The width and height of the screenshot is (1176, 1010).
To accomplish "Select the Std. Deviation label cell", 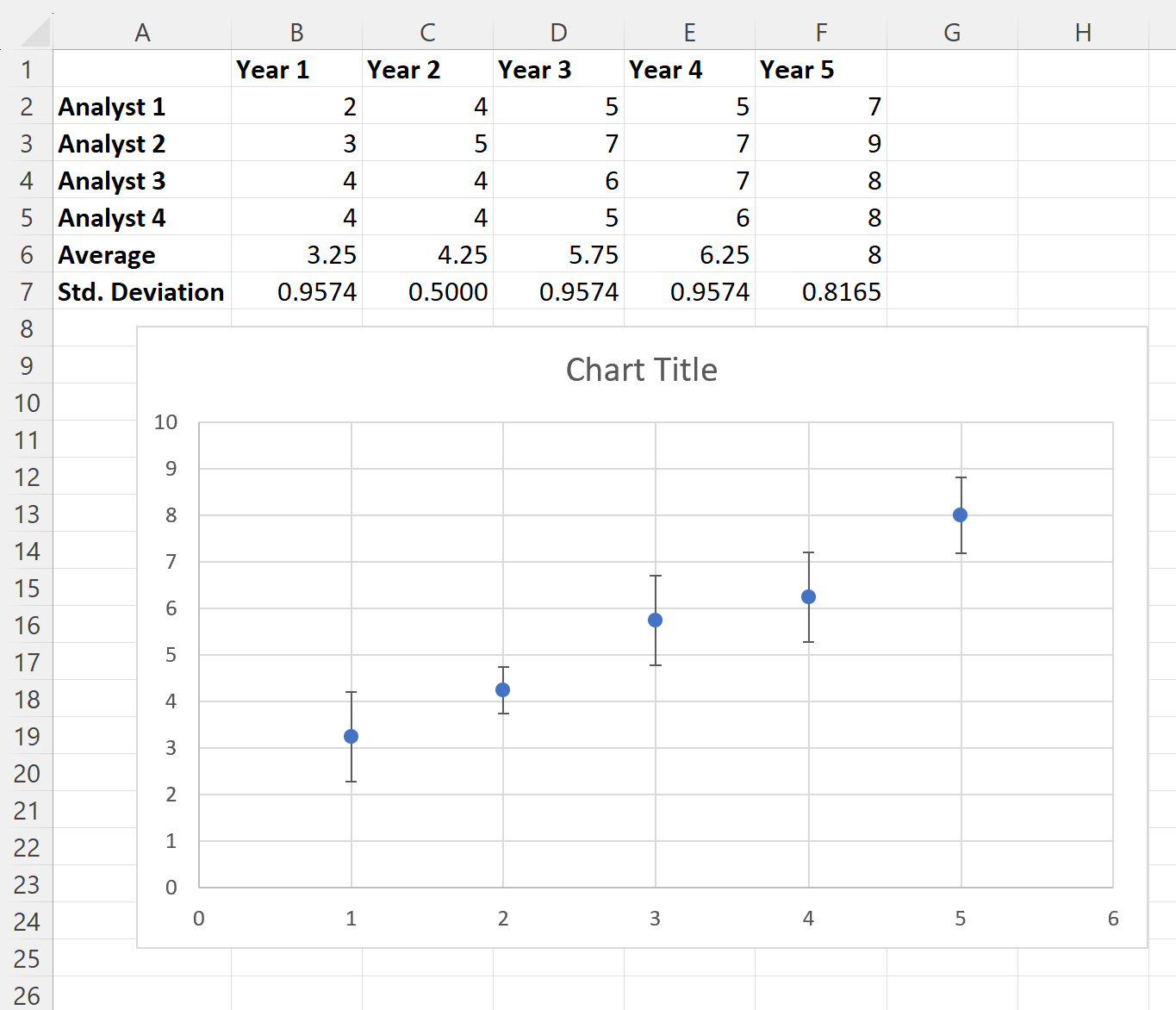I will pyautogui.click(x=142, y=291).
